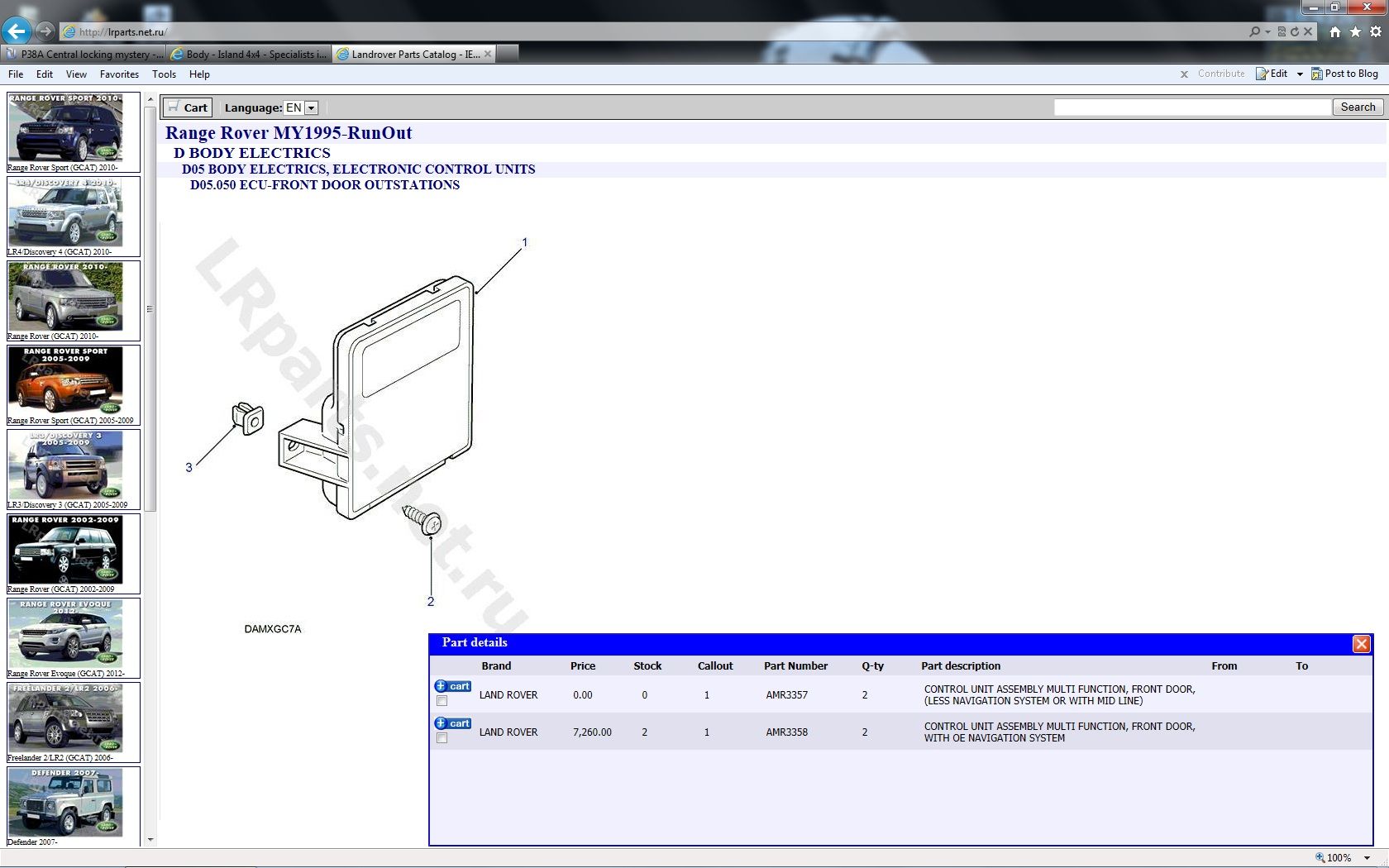Open the address bar history dropdown arrow
Screen dimensions: 1389x868
click(x=1268, y=31)
